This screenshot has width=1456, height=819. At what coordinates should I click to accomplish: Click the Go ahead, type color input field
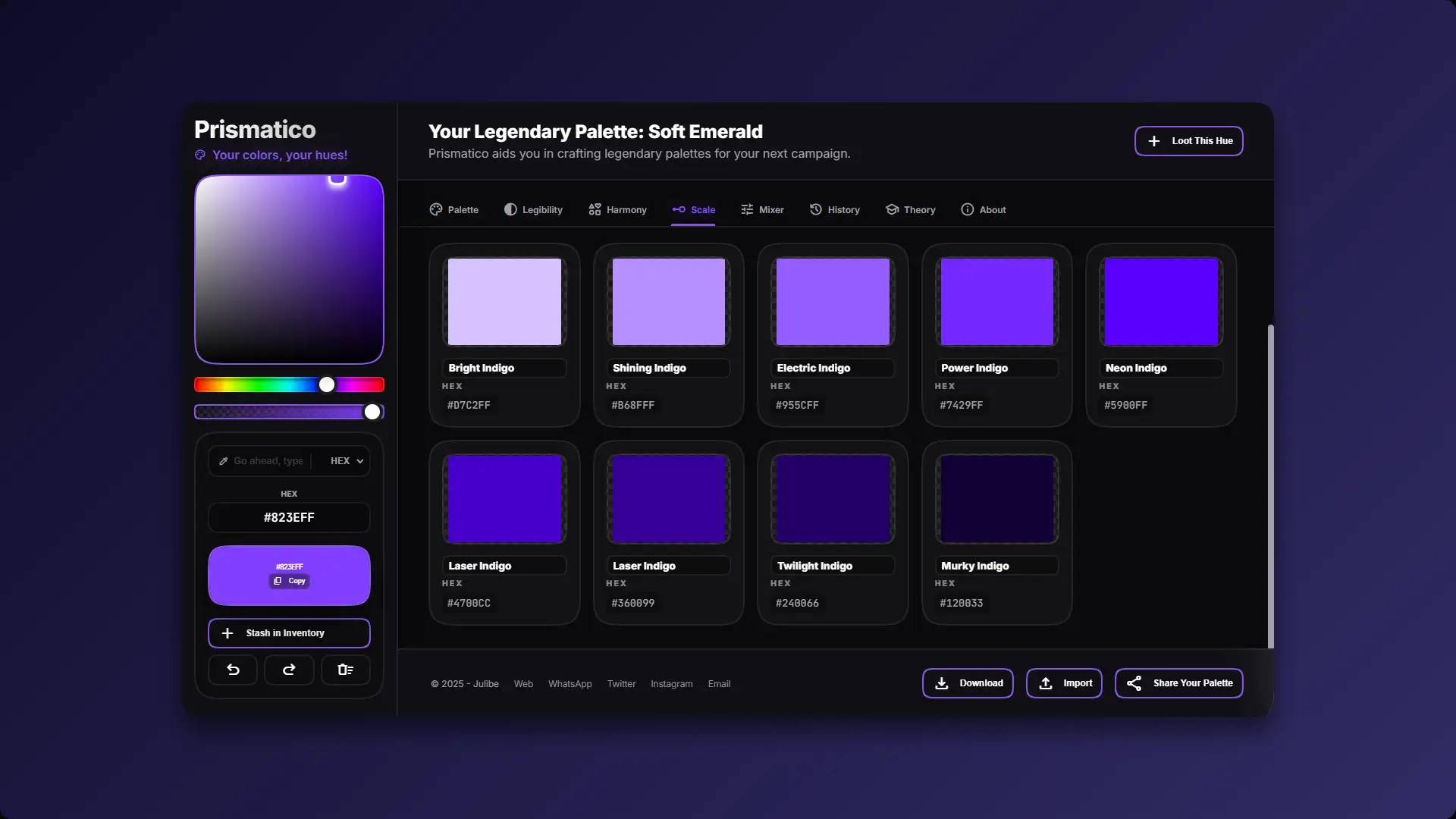(x=268, y=461)
